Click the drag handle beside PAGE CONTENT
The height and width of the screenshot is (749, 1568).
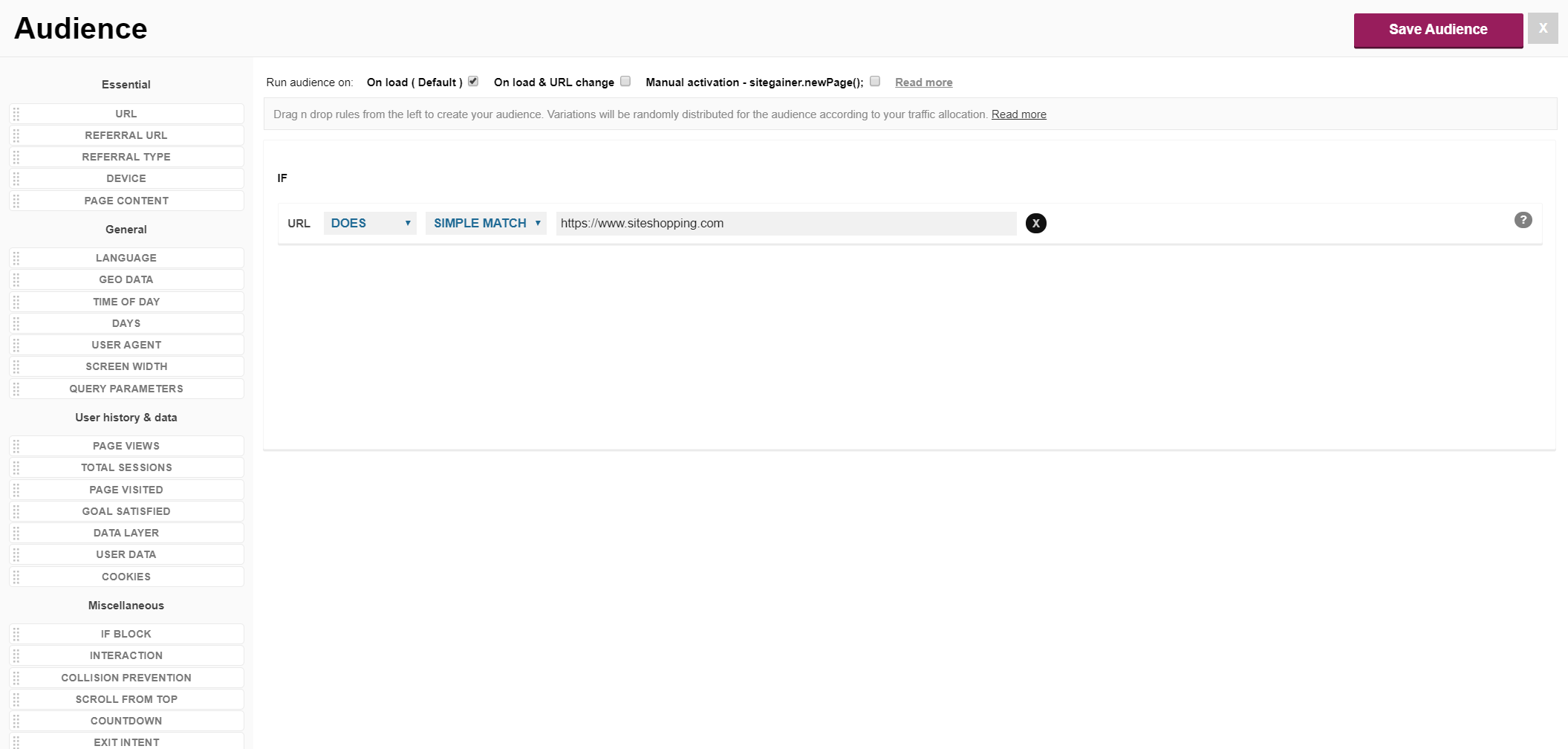[16, 201]
